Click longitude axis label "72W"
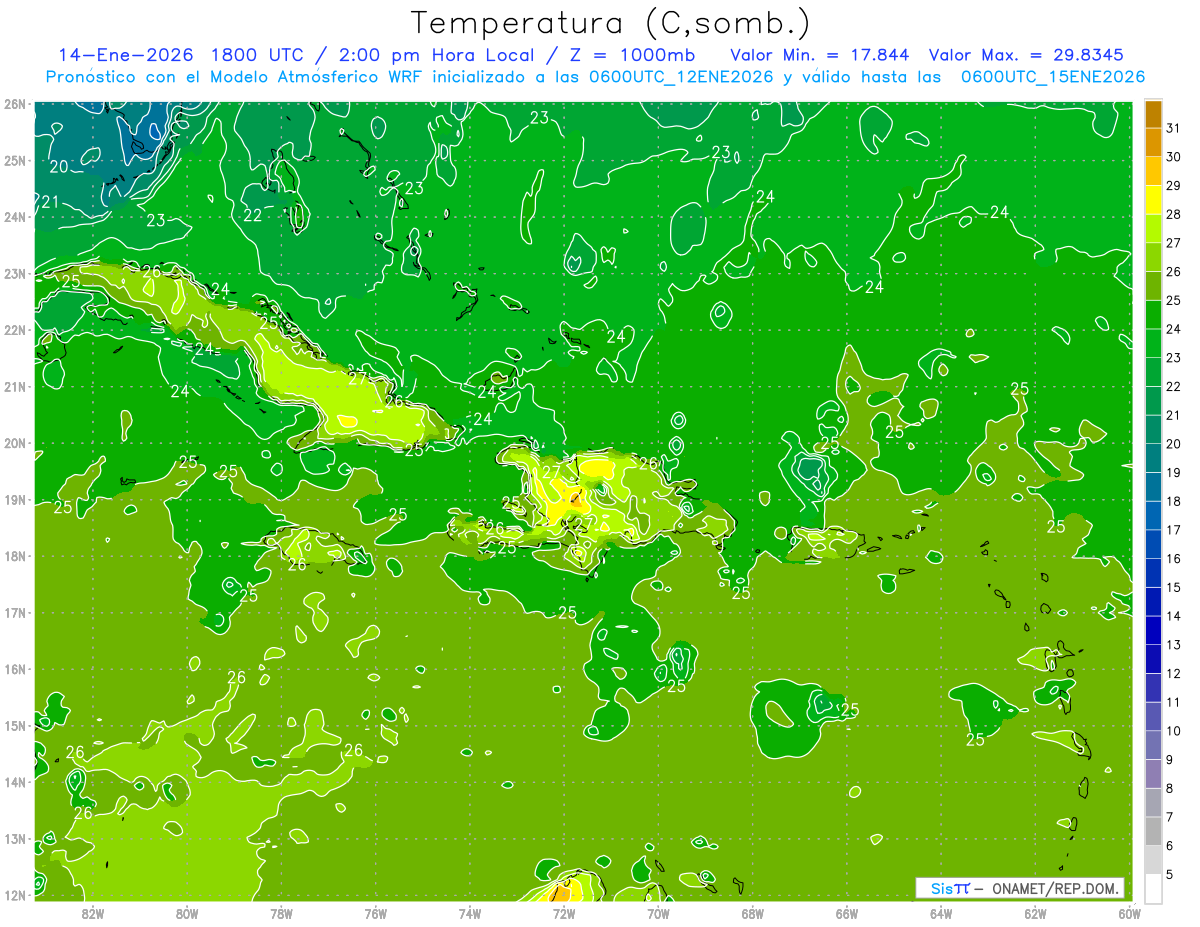Image resolution: width=1200 pixels, height=927 pixels. (564, 914)
